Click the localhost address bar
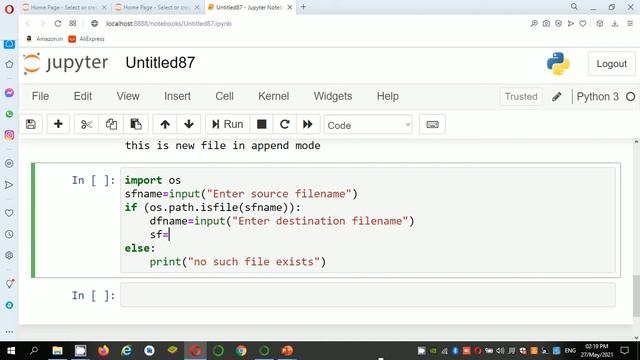640x360 pixels. click(x=169, y=24)
